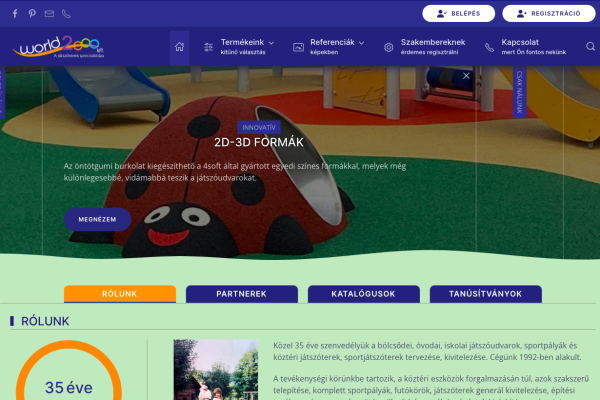Go to the home page icon
The height and width of the screenshot is (400, 600).
coord(179,47)
